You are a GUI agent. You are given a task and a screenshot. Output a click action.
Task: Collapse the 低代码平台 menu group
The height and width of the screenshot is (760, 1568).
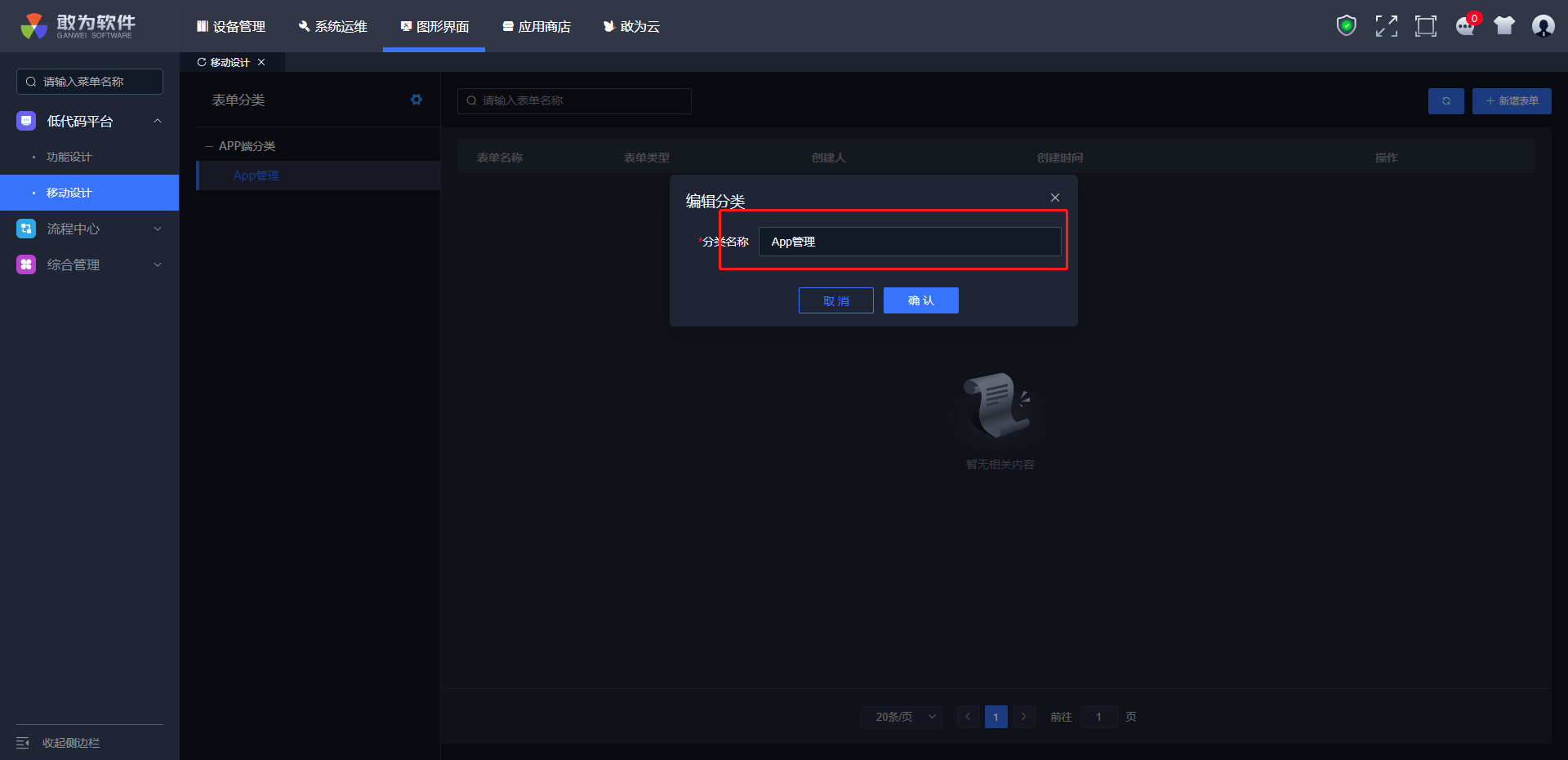point(158,121)
